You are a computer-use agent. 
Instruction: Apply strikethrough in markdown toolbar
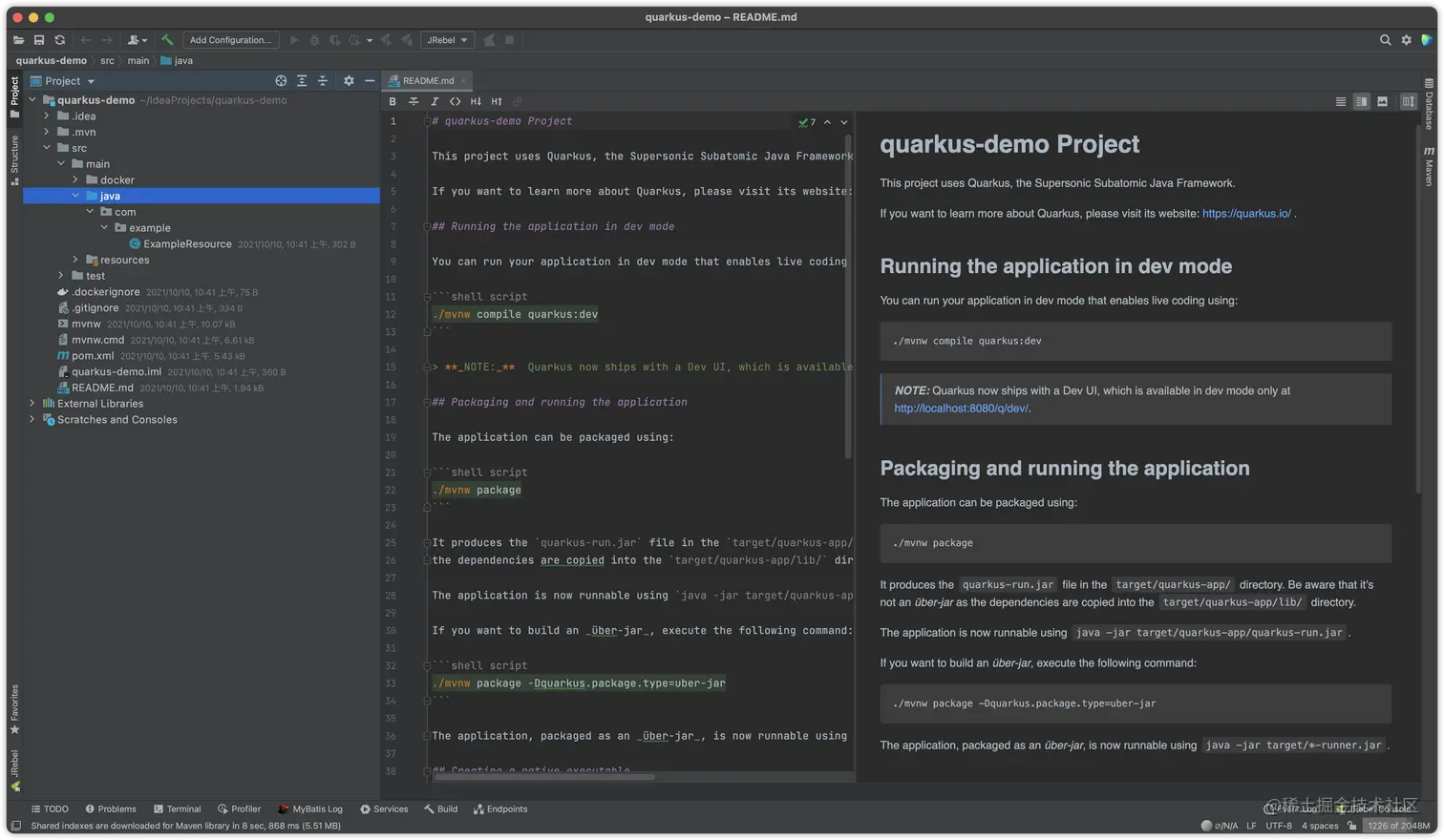pos(414,101)
